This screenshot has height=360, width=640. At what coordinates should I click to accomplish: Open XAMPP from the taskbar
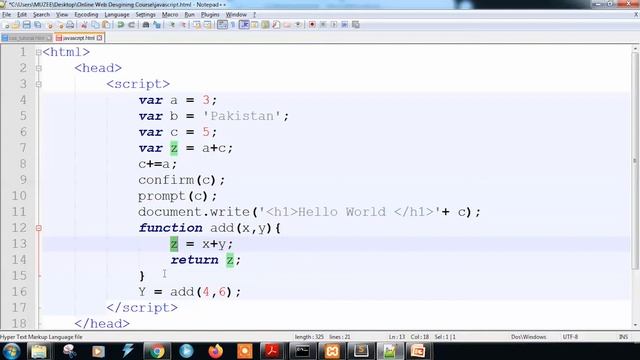pyautogui.click(x=331, y=351)
